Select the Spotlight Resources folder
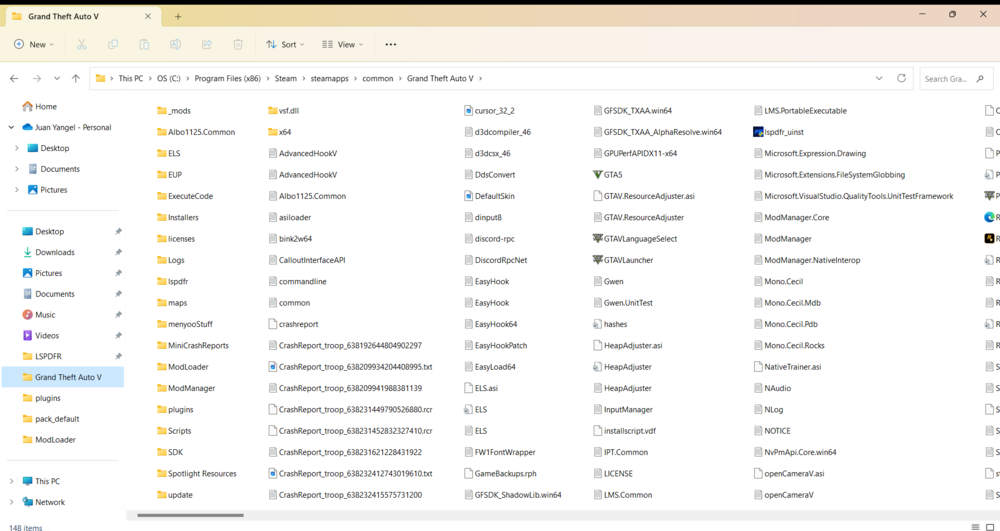 [x=196, y=474]
